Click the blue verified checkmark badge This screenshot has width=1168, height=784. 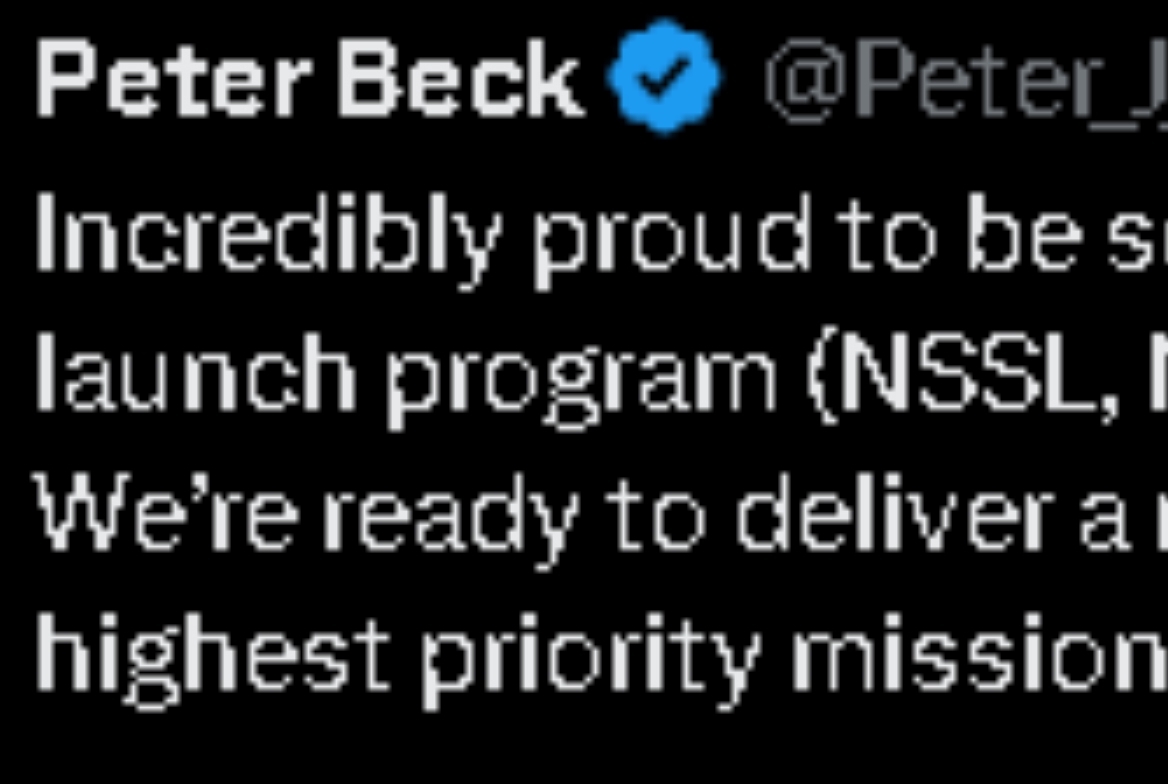(664, 76)
